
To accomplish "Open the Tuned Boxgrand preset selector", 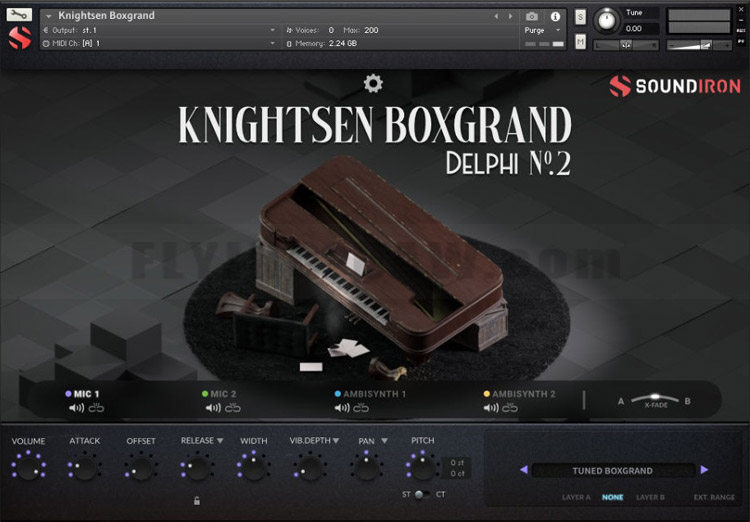I will pos(613,471).
